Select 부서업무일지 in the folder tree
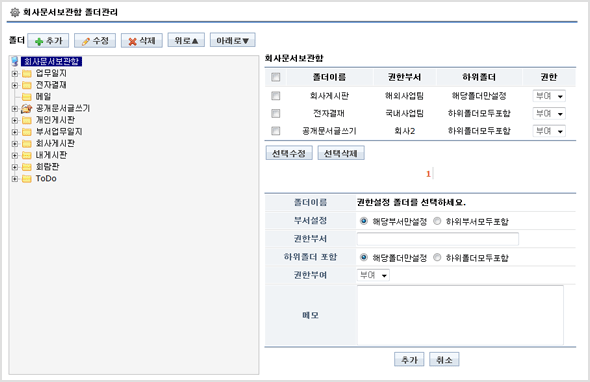The width and height of the screenshot is (590, 382). pos(59,132)
